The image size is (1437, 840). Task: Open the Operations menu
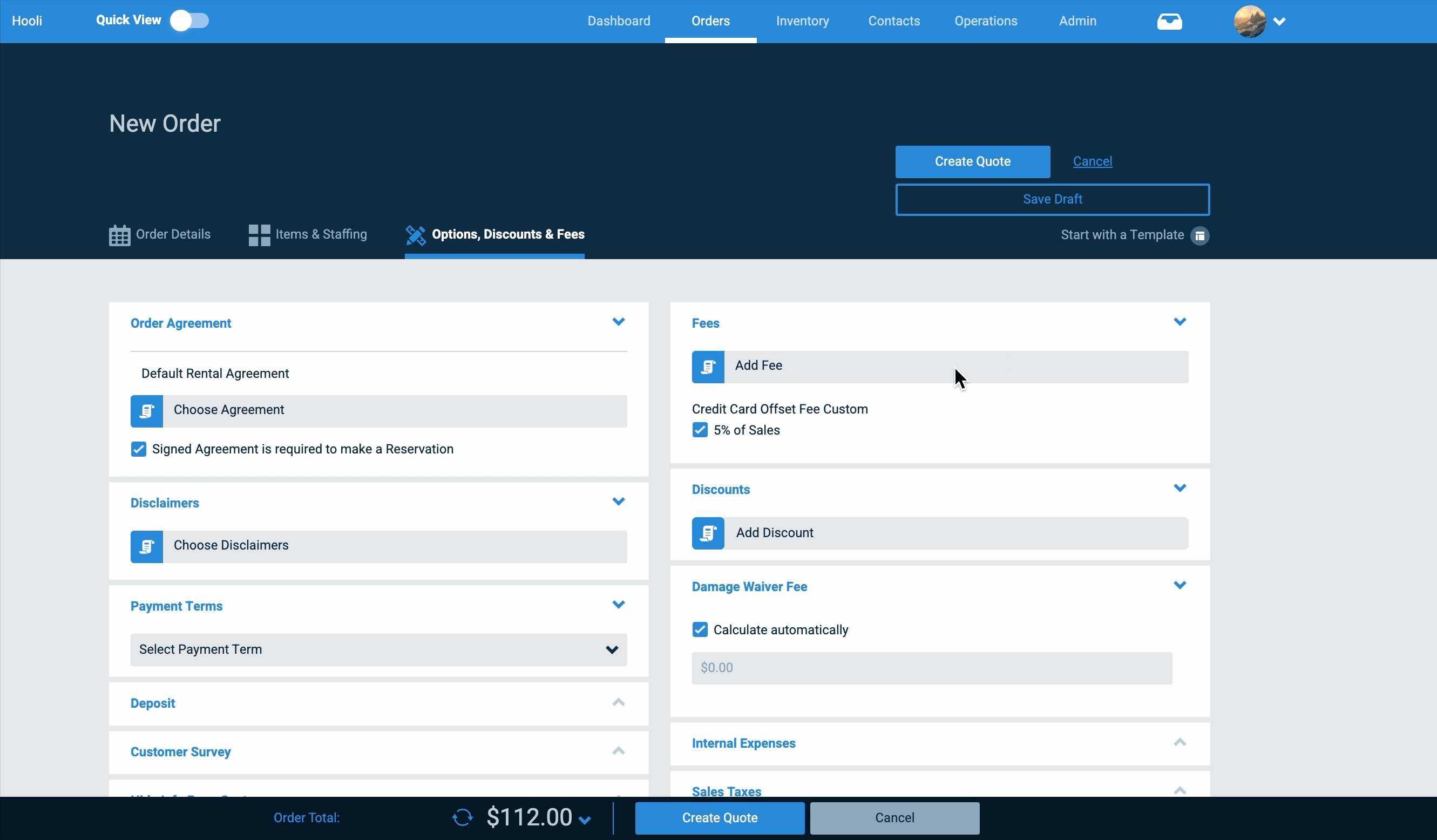[986, 21]
